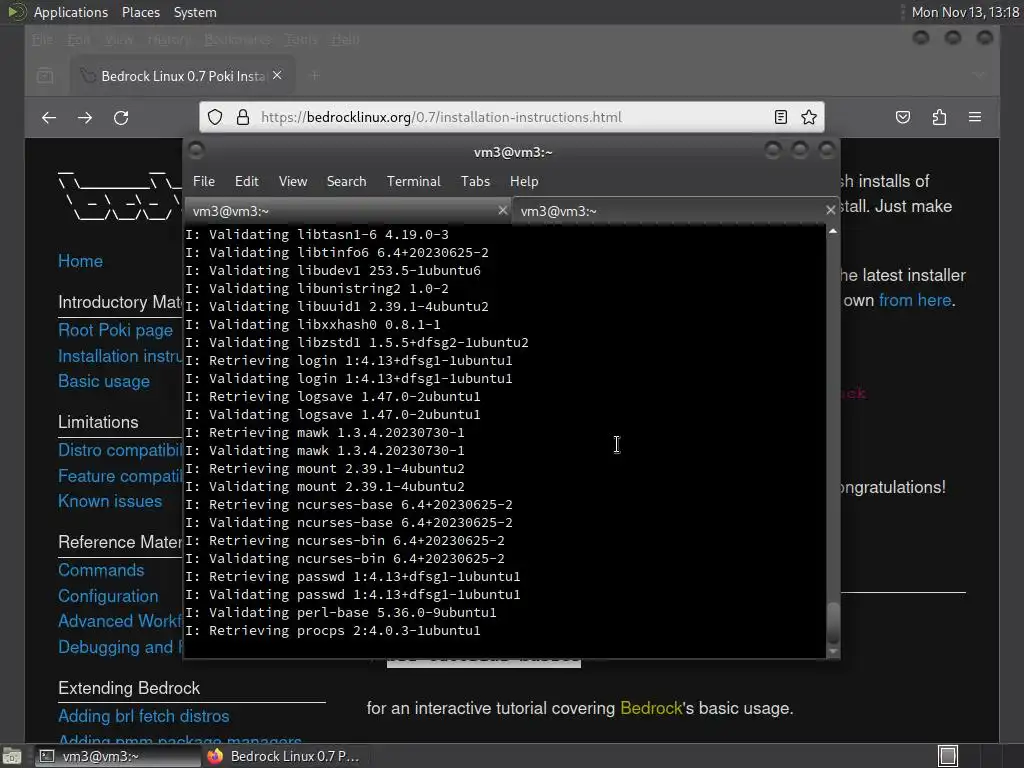This screenshot has width=1024, height=768.
Task: Open the terminal Search menu
Action: click(x=346, y=181)
